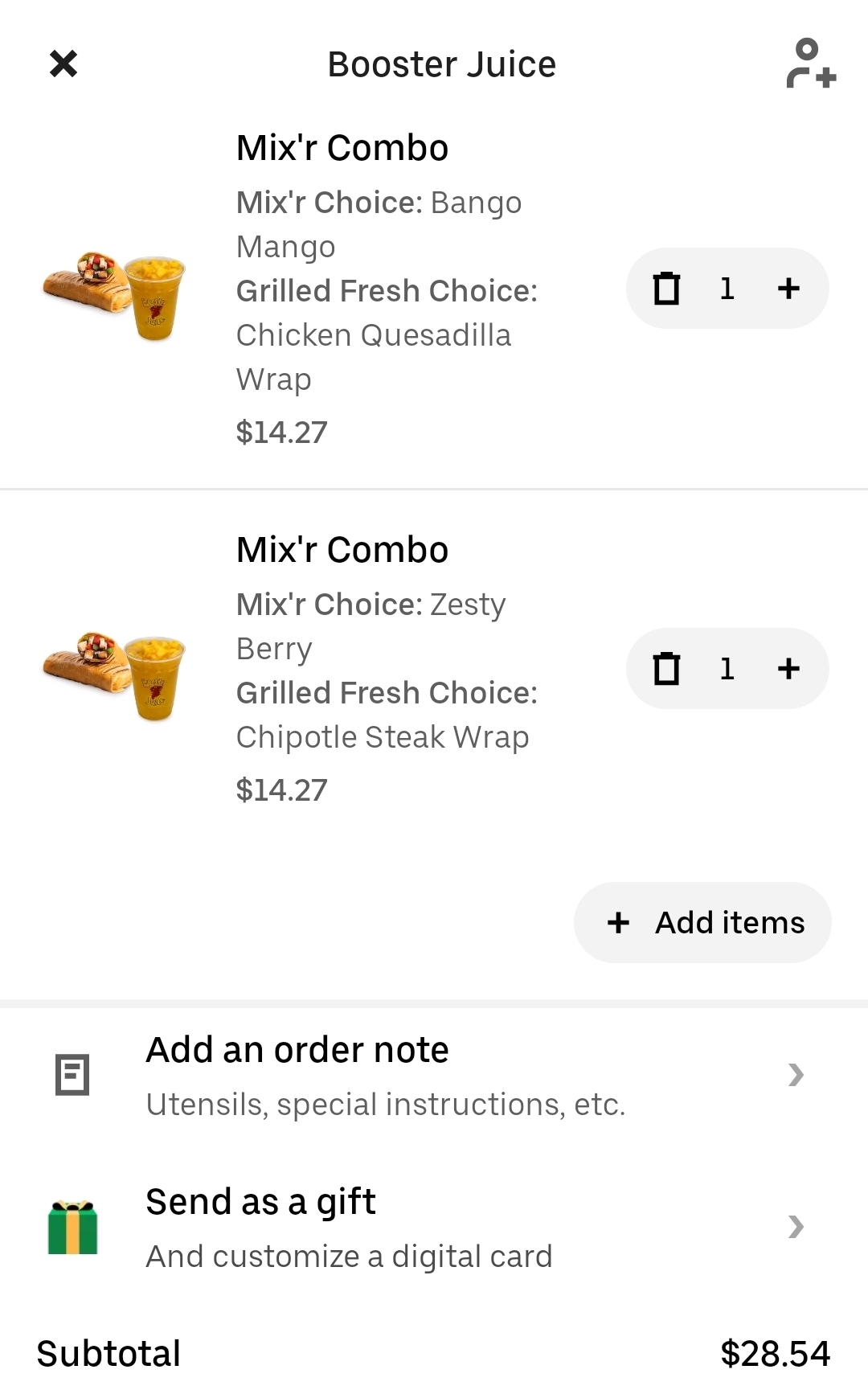Add one more Zesty Berry combo
This screenshot has width=868, height=1386.
click(x=788, y=669)
